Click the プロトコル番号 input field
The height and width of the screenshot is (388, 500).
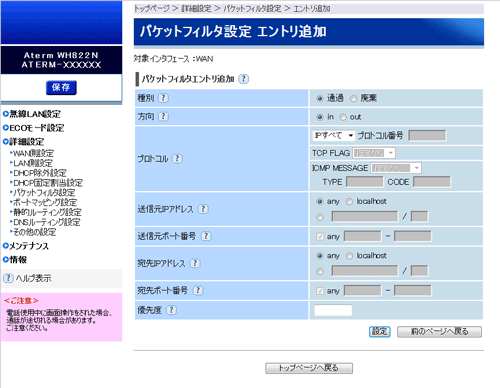click(x=427, y=135)
